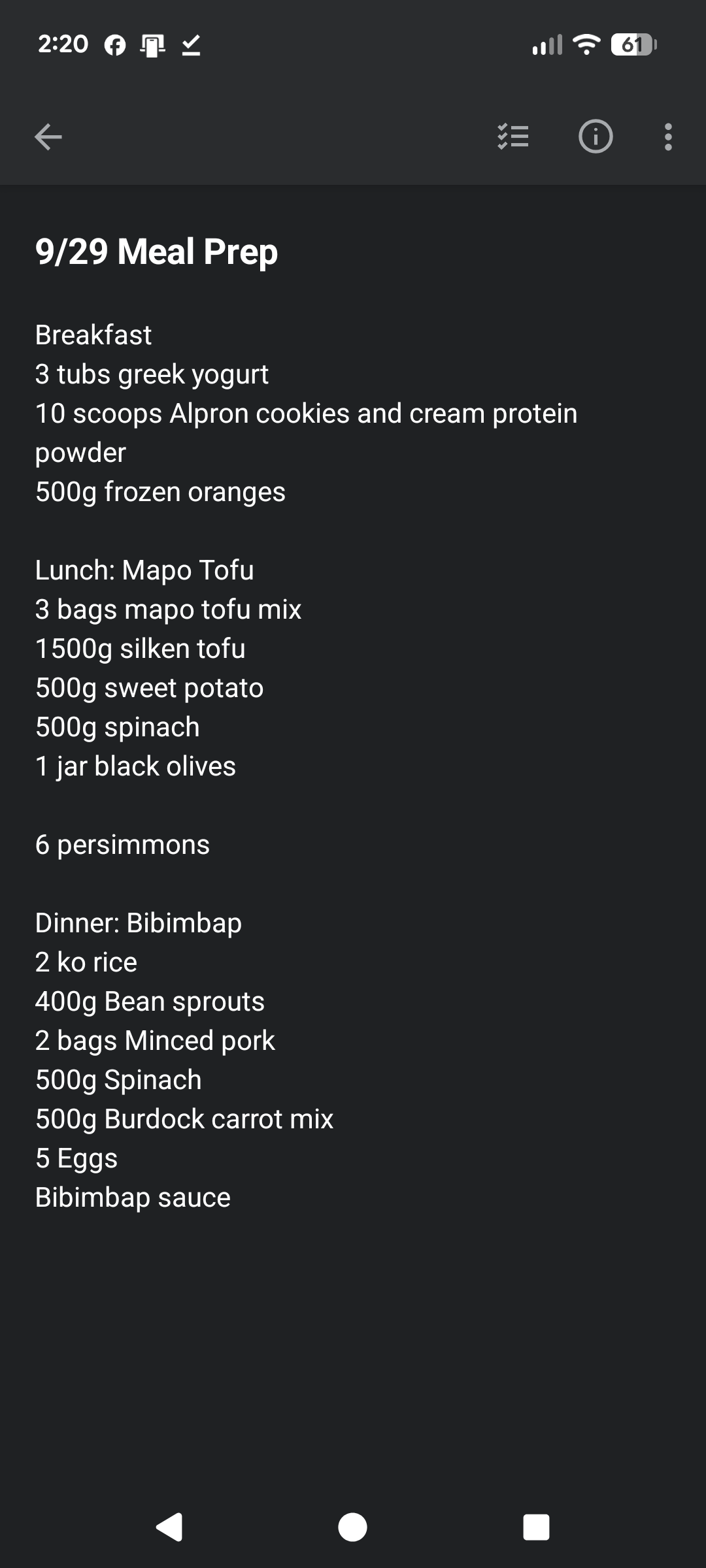Open recent apps square button
Viewport: 706px width, 1568px height.
536,1527
